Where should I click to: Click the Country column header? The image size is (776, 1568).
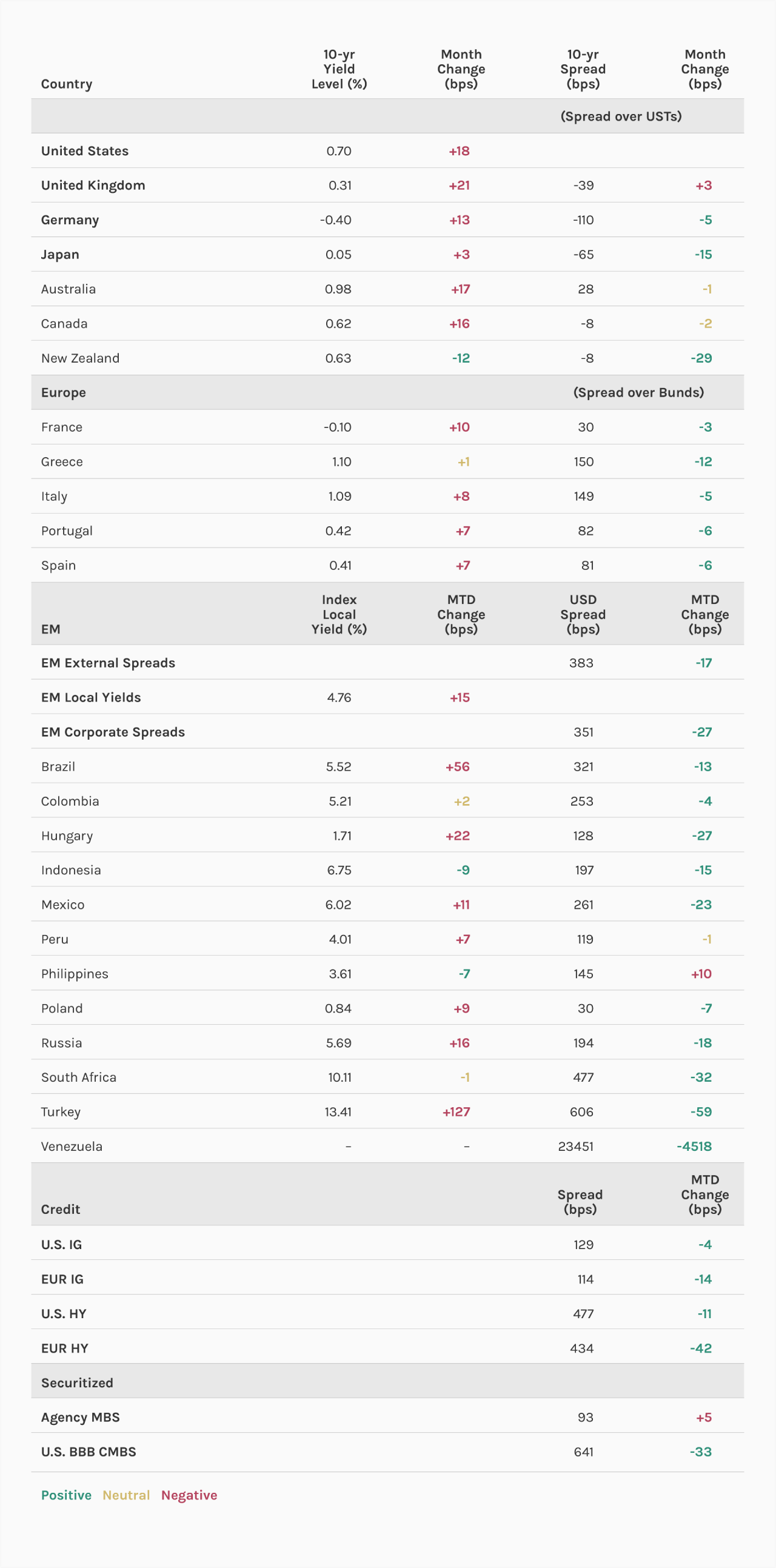click(66, 84)
